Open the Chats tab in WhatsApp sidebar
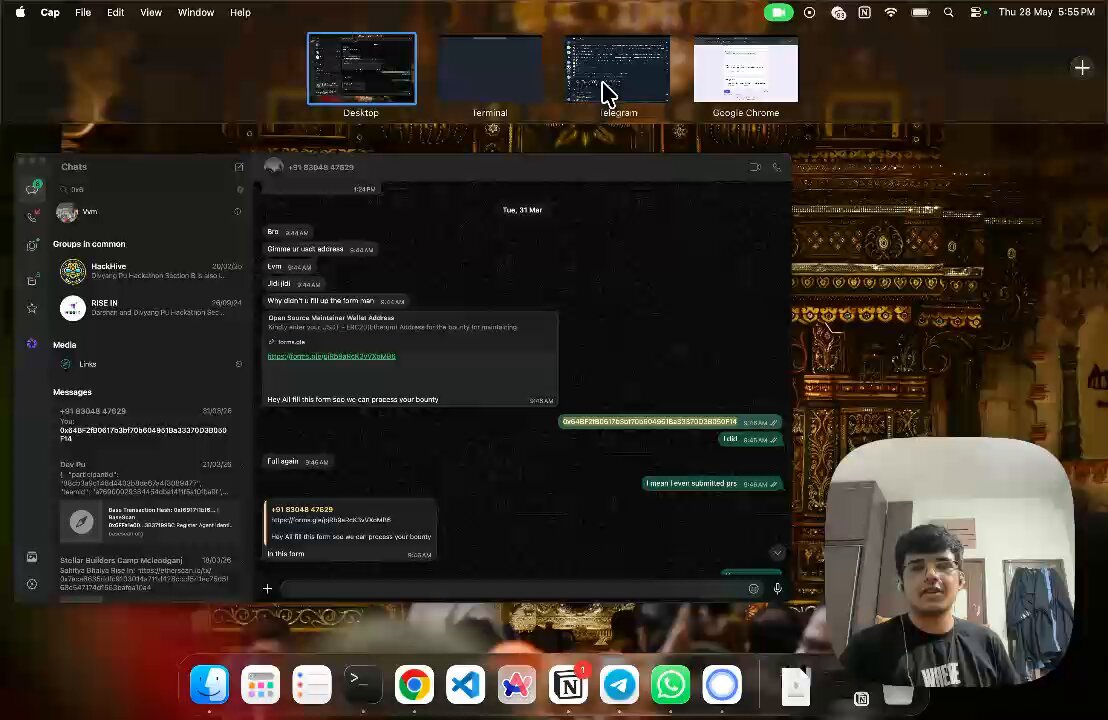The image size is (1108, 720). pos(33,188)
